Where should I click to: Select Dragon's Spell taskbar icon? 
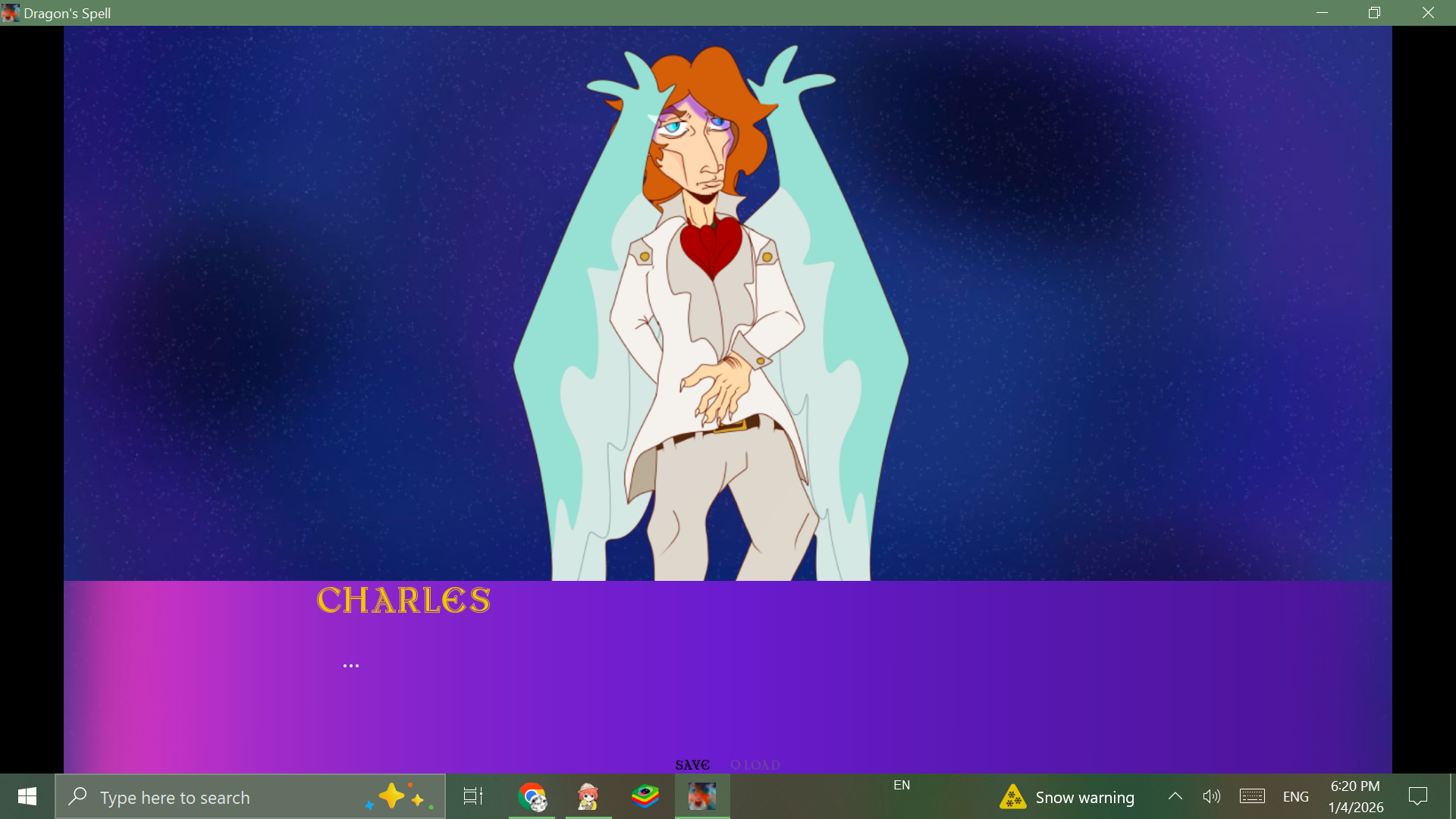coord(701,797)
